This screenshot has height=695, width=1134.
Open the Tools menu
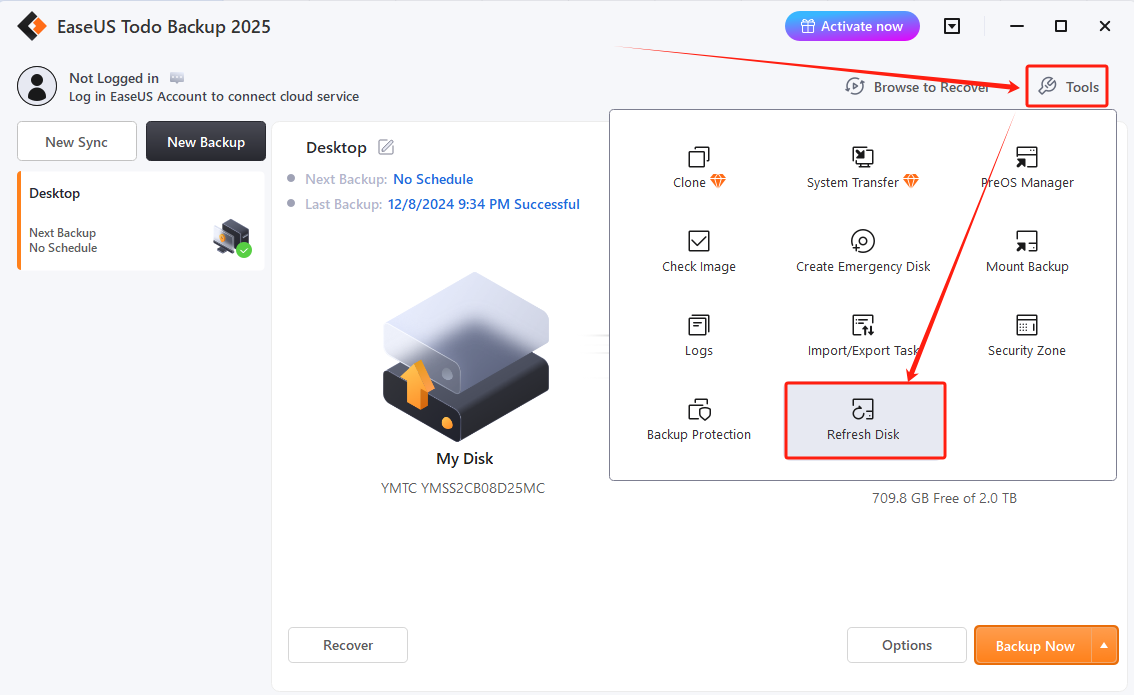point(1067,87)
